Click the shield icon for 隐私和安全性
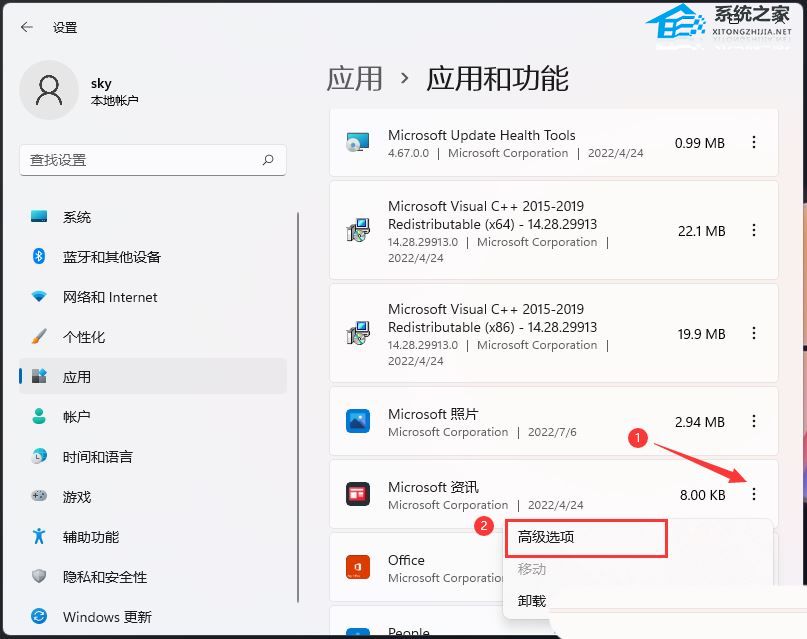The image size is (807, 639). point(39,576)
